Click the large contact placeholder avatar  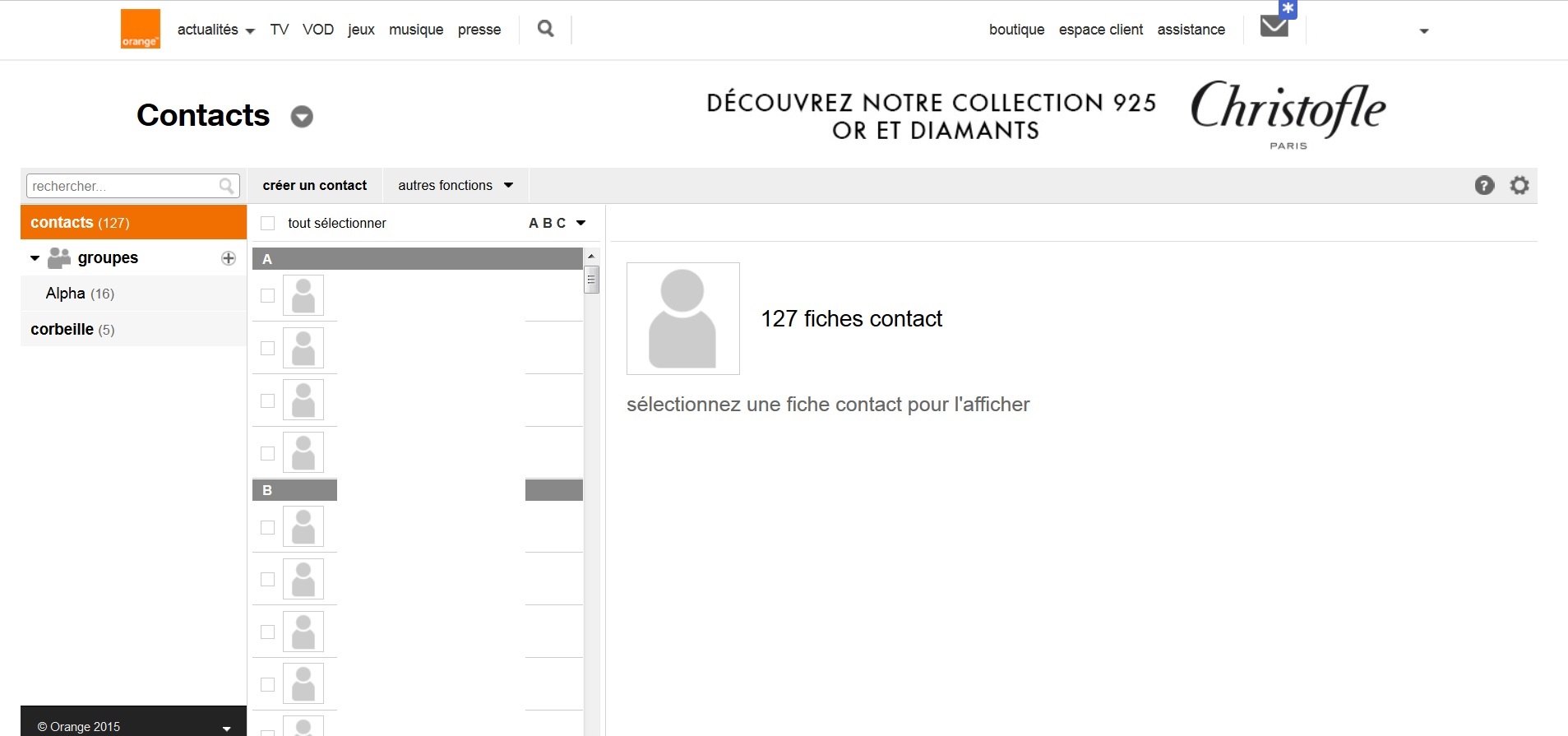point(683,318)
